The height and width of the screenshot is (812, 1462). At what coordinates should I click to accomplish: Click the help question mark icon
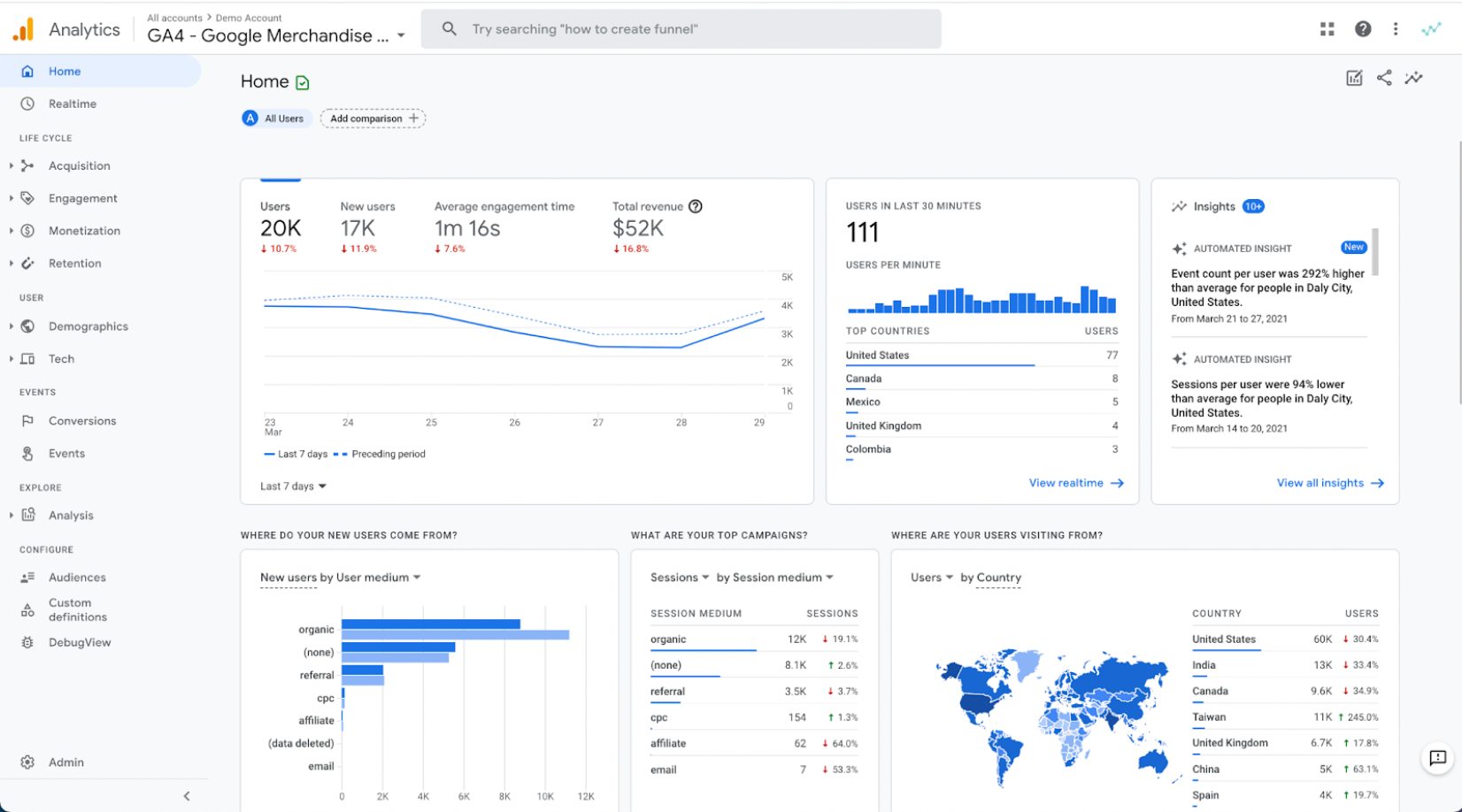click(1363, 29)
